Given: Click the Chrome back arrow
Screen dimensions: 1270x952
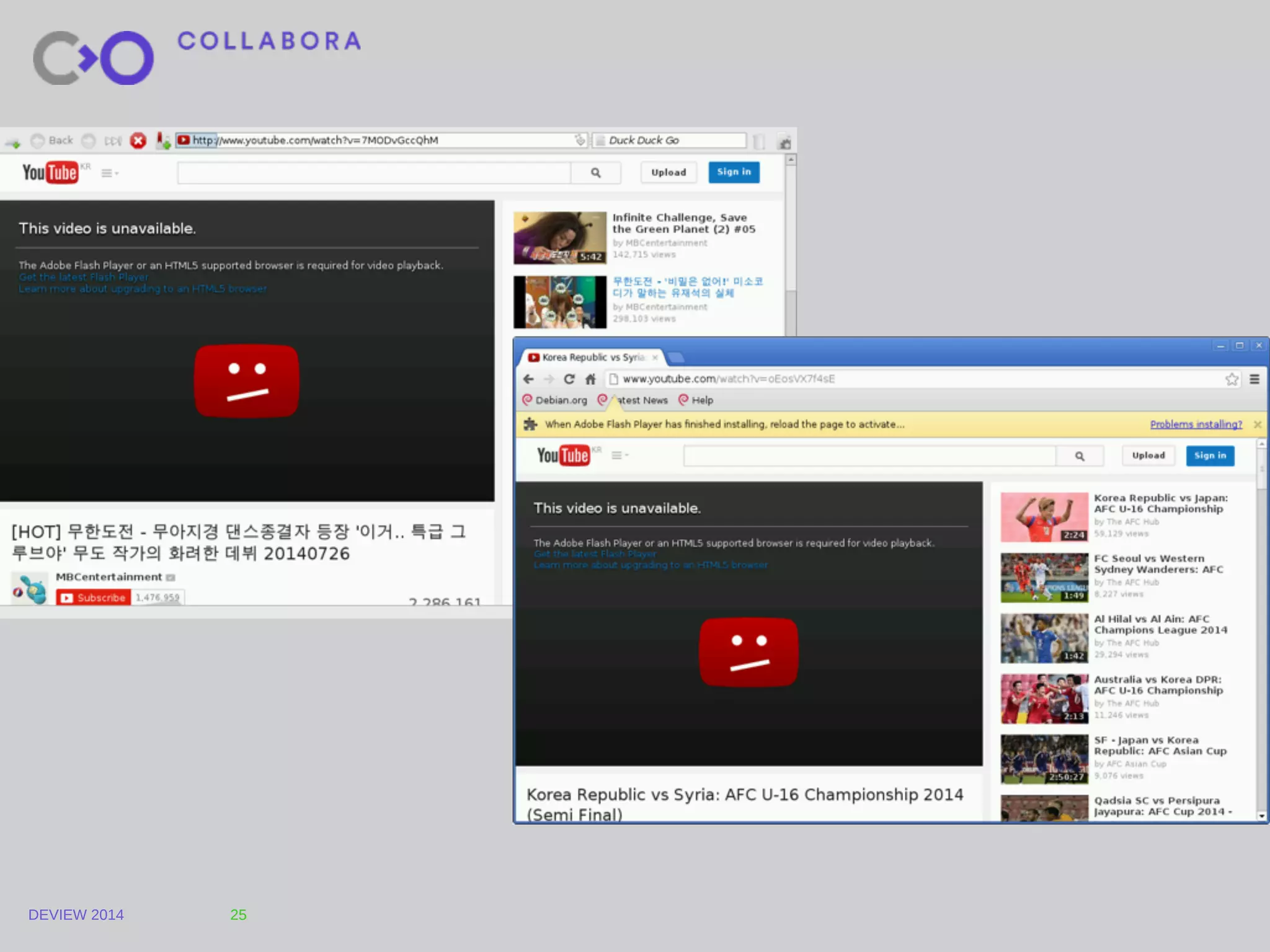Looking at the screenshot, I should 528,379.
